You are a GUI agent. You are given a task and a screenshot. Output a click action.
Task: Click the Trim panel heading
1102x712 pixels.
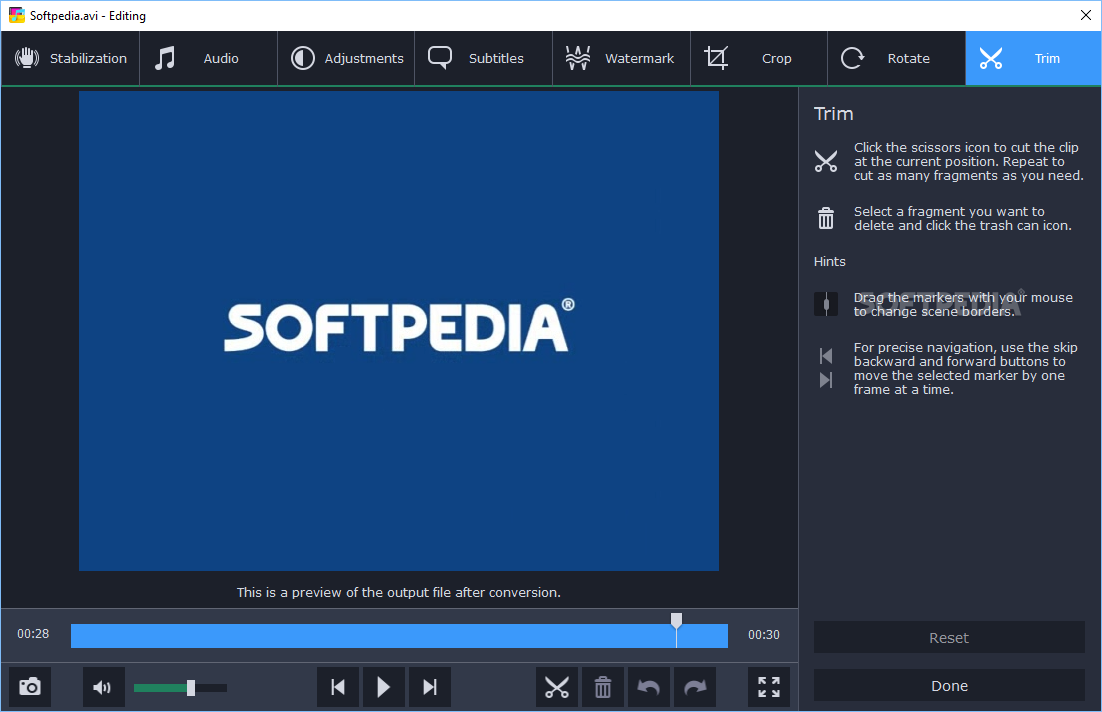pos(834,114)
